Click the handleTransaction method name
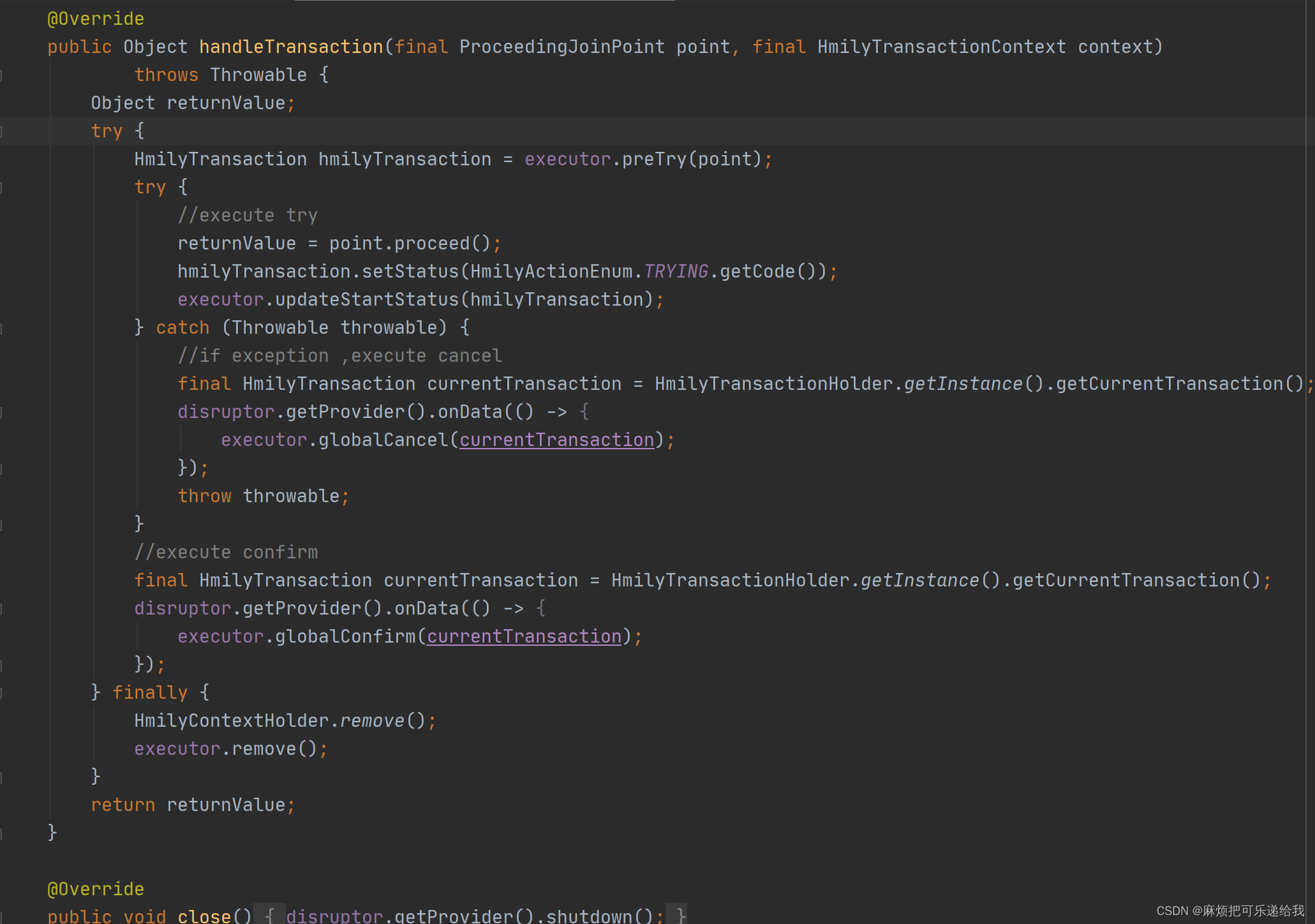This screenshot has height=924, width=1315. coord(291,47)
